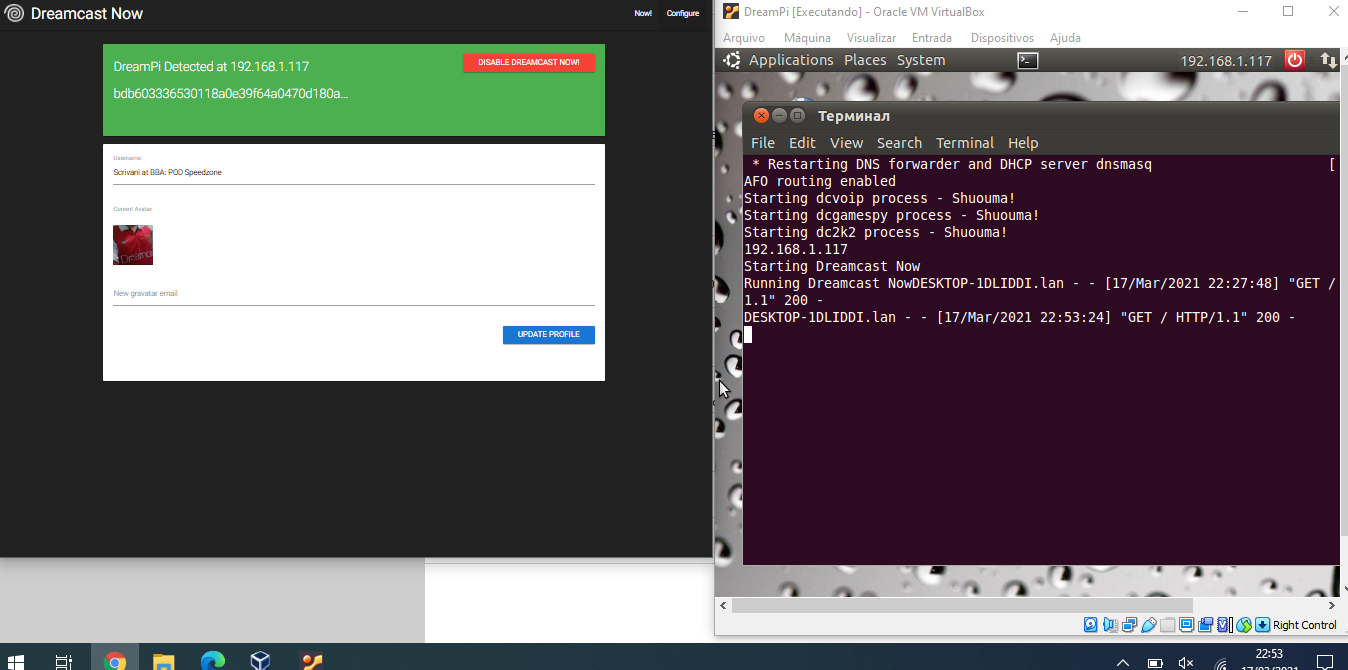
Task: Click the display monitor icon in VirtualBox status bar
Action: click(1186, 625)
